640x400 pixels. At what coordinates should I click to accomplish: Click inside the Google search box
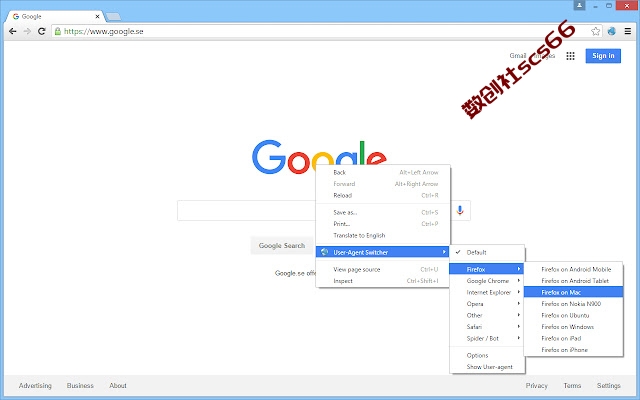pyautogui.click(x=247, y=211)
